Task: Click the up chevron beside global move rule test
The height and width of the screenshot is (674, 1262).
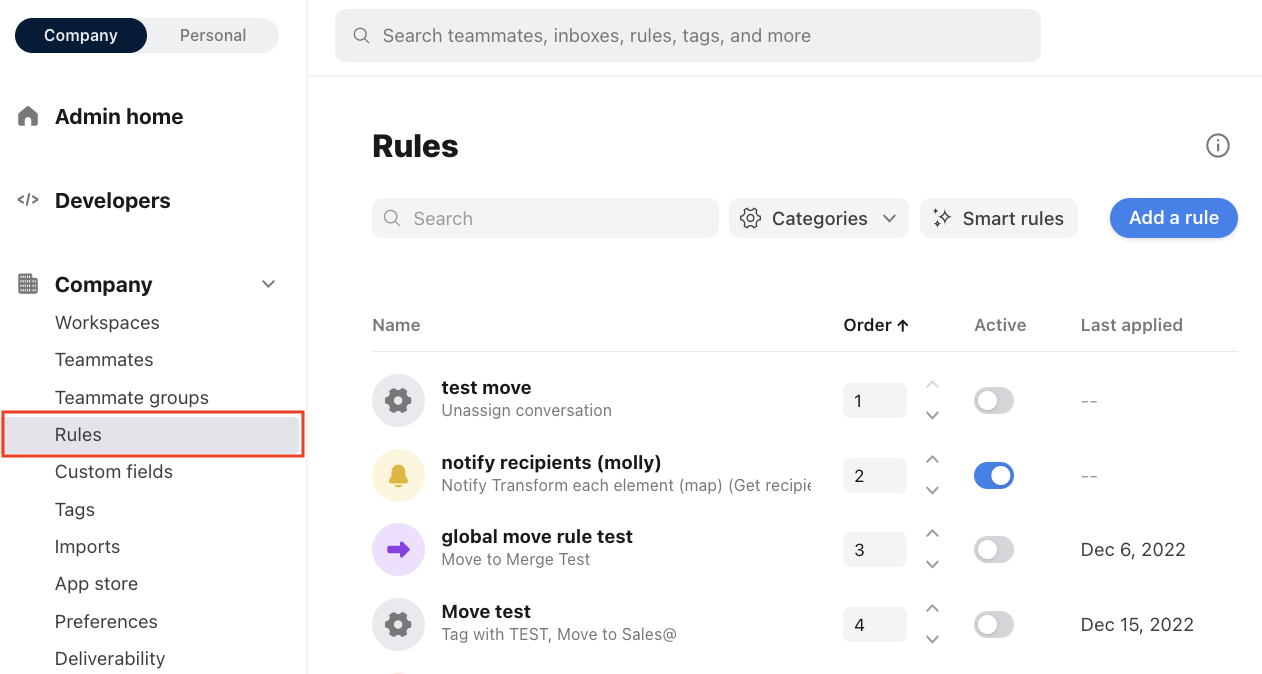Action: coord(931,533)
